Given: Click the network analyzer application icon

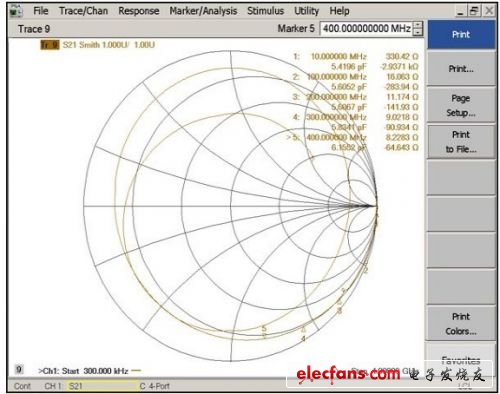Looking at the screenshot, I should (x=16, y=12).
